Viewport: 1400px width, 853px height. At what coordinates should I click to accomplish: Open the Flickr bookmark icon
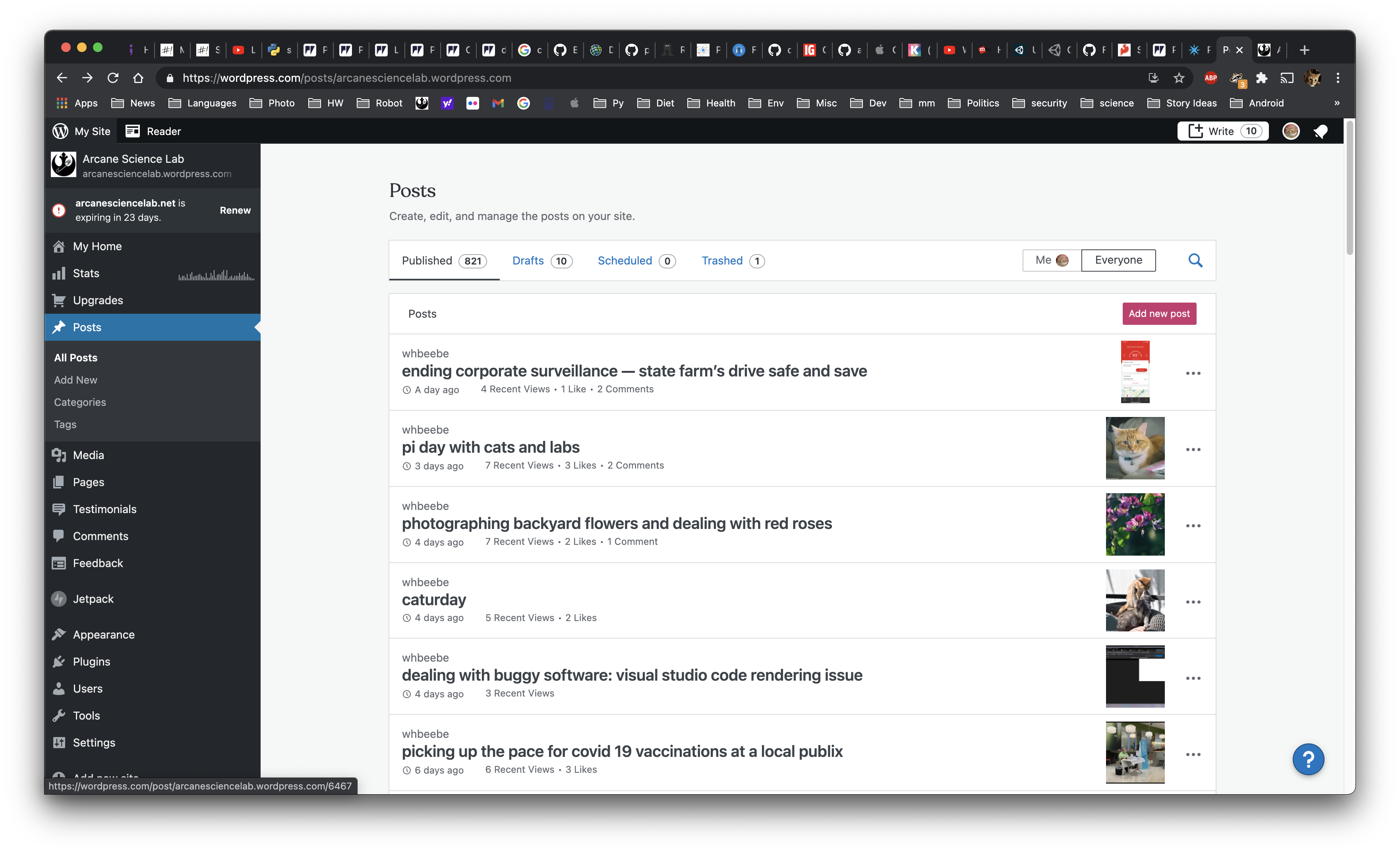click(x=472, y=103)
